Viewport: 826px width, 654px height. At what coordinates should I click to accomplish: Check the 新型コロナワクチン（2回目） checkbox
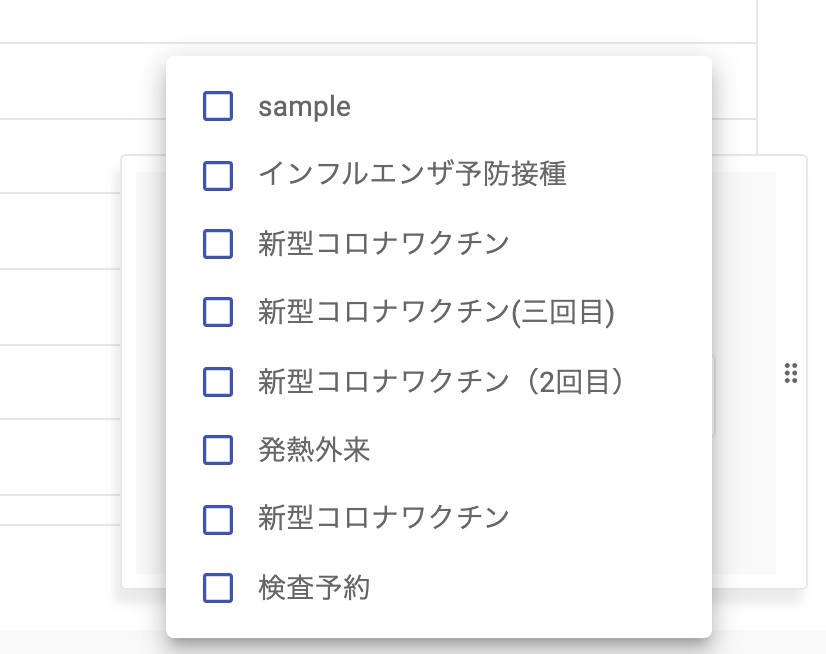coord(218,382)
